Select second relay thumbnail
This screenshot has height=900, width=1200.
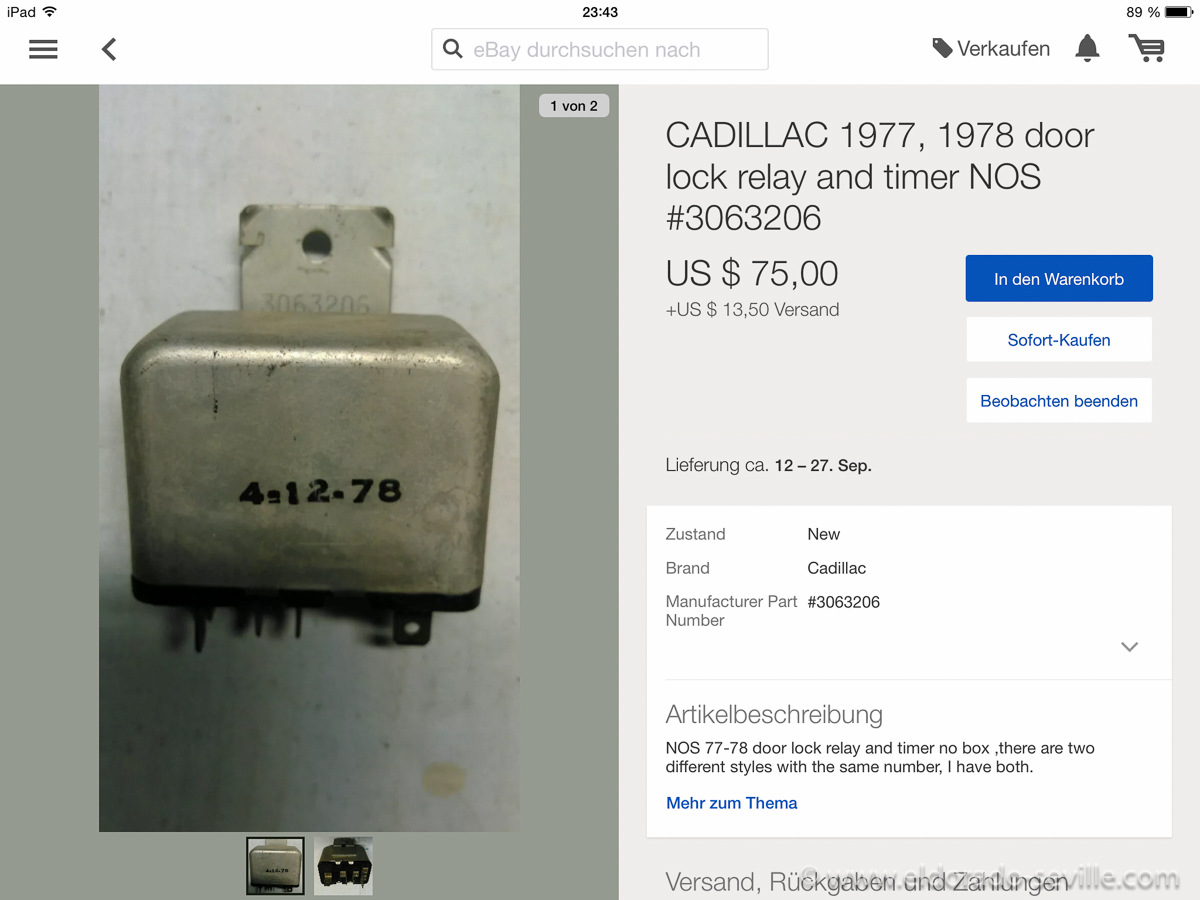343,866
